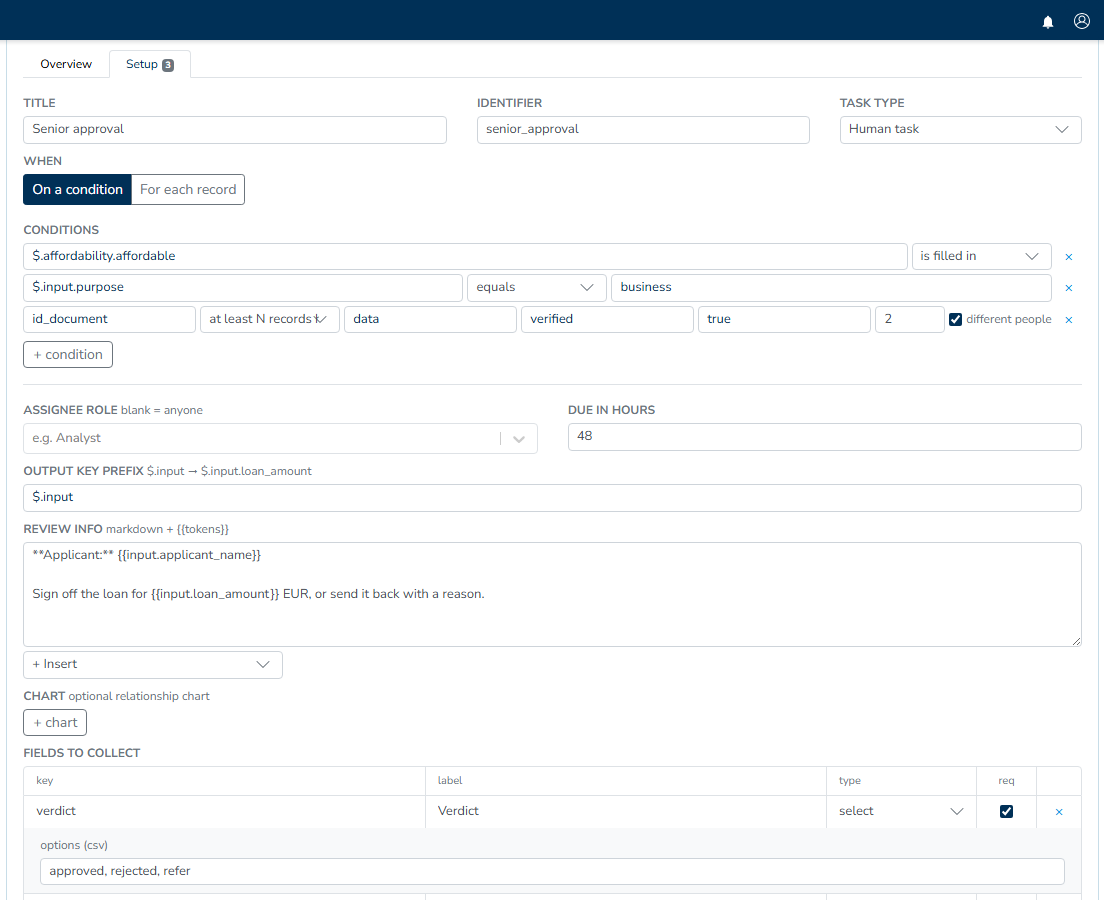Click into the Review Info textarea
The width and height of the screenshot is (1104, 900).
tap(552, 594)
